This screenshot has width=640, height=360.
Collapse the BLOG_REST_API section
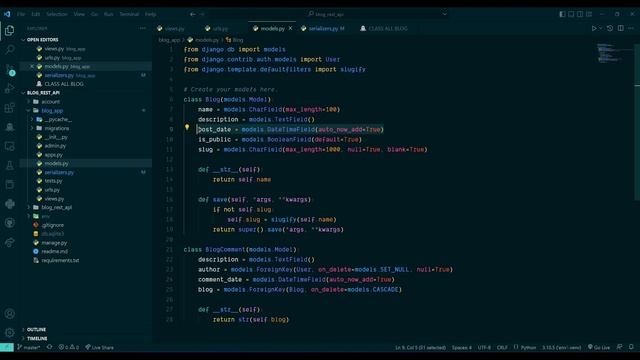43,93
